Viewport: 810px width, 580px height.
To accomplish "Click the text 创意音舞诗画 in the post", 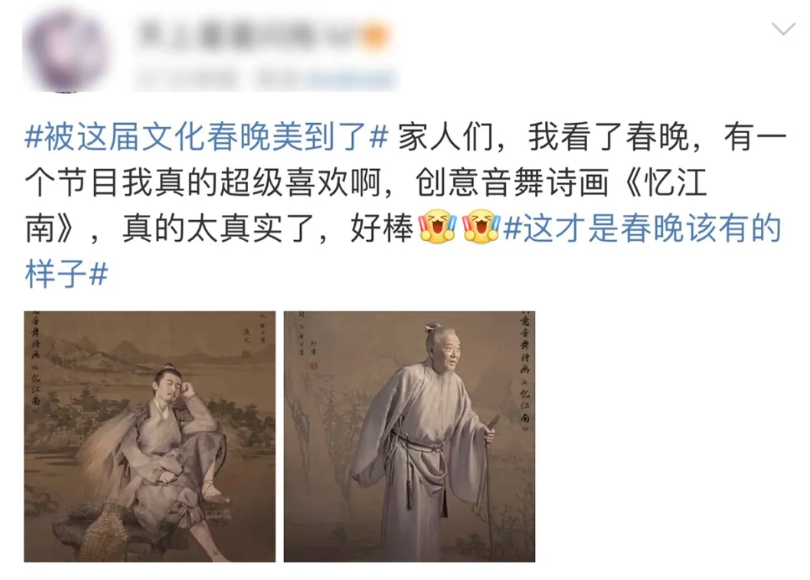I will point(511,183).
